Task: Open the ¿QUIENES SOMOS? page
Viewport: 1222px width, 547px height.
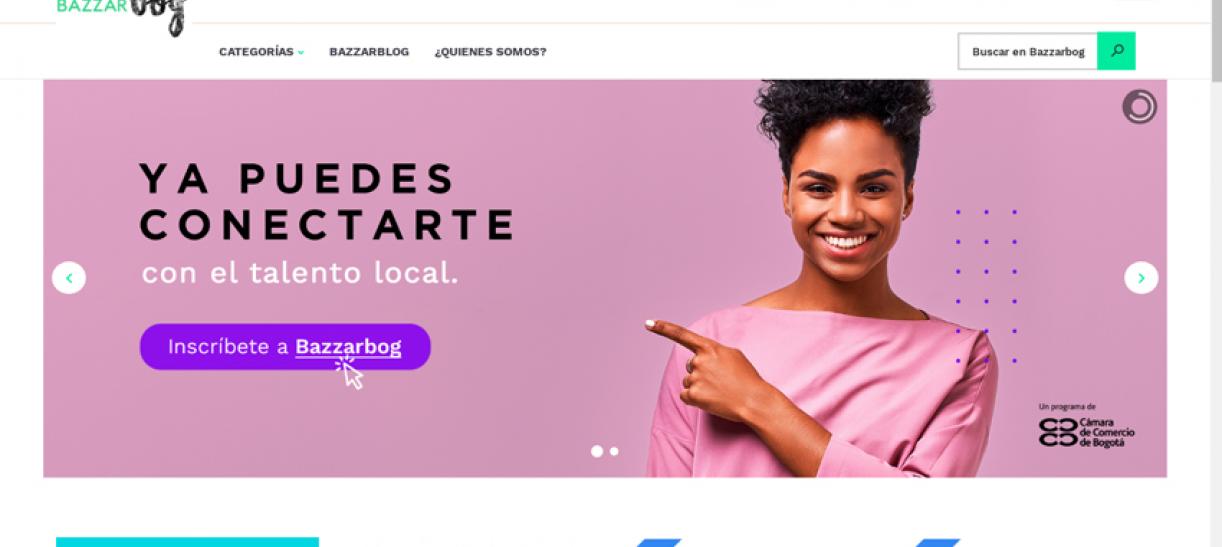Action: pos(490,52)
